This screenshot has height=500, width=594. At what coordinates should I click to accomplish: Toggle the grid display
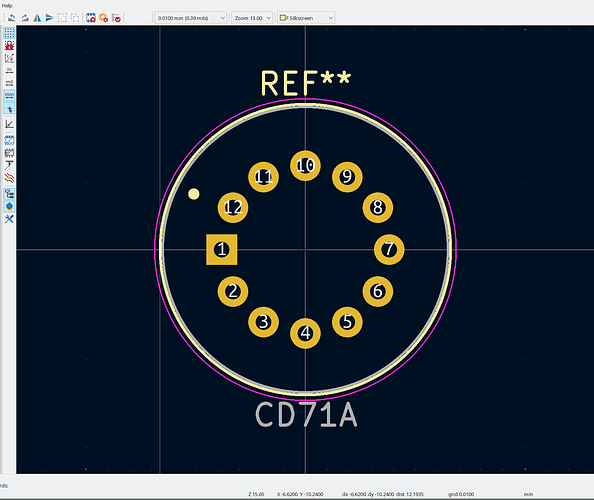[9, 33]
